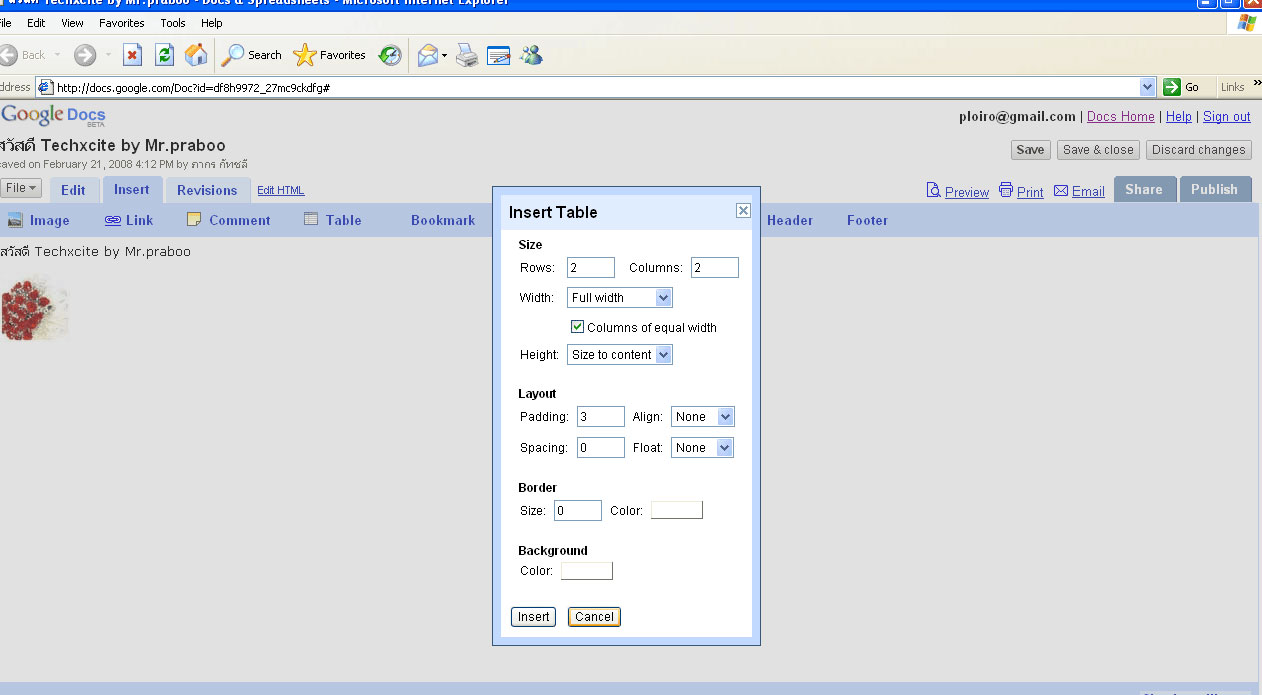This screenshot has height=695, width=1262.
Task: Click the IE Back arrow button
Action: 8,55
